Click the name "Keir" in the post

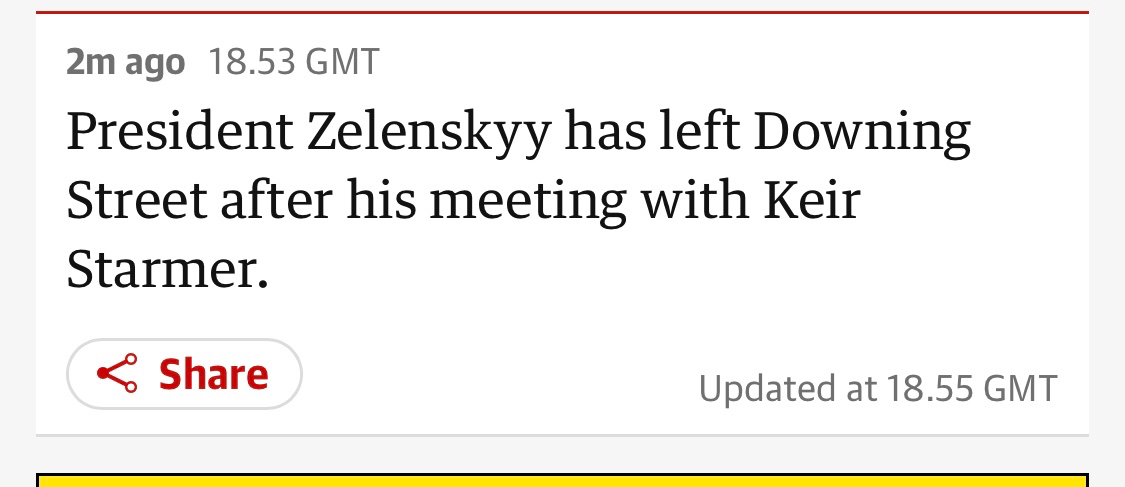[x=811, y=201]
